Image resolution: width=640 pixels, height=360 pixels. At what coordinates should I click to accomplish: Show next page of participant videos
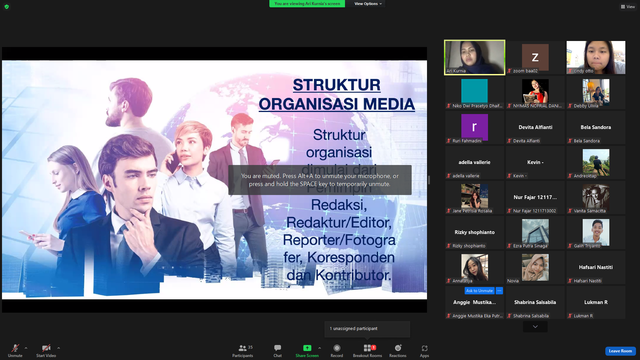click(x=535, y=327)
